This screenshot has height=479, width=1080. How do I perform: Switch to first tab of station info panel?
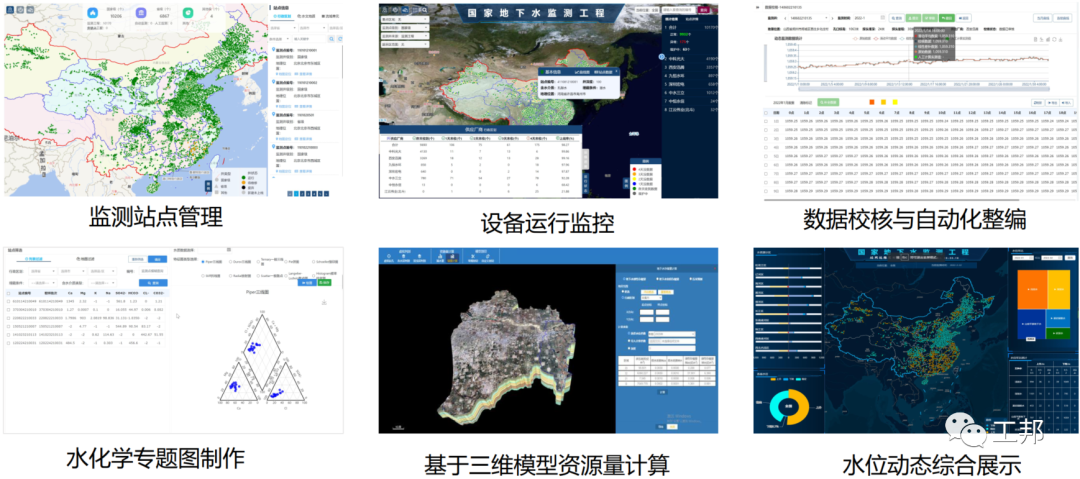(282, 17)
